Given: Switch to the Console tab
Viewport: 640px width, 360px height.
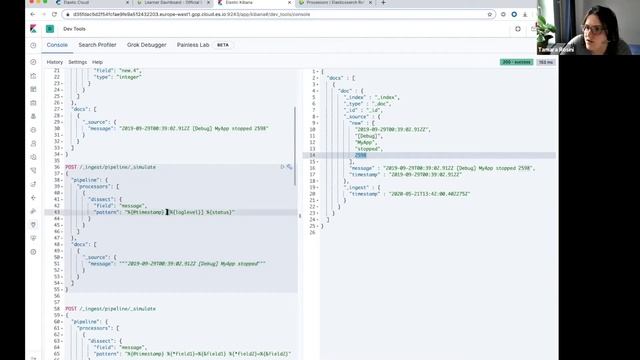Looking at the screenshot, I should coord(57,45).
